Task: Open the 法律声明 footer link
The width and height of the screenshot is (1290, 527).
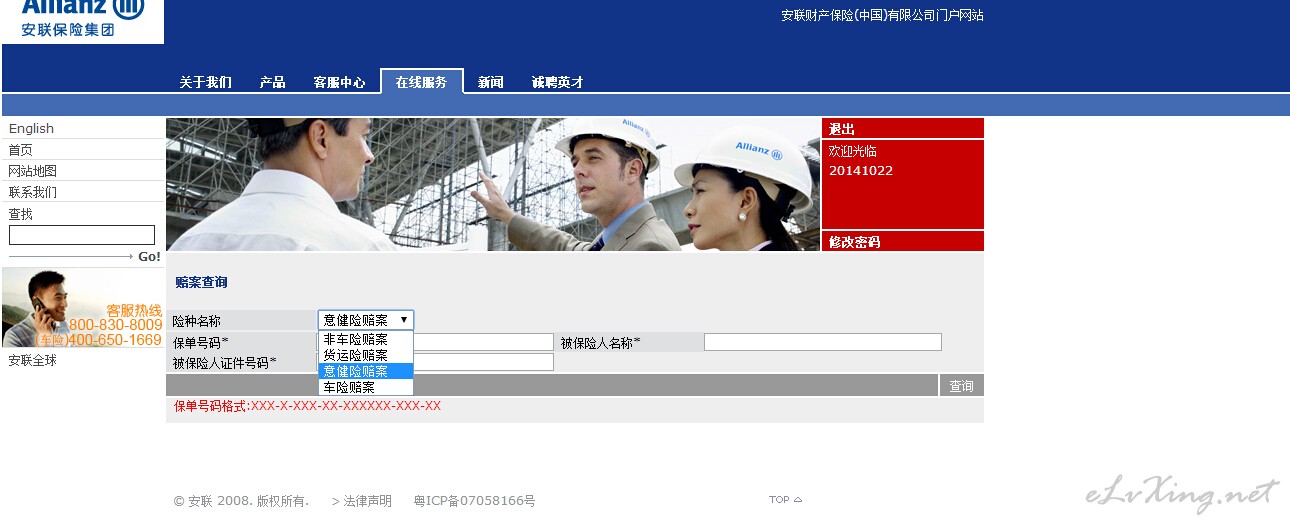Action: (x=368, y=501)
